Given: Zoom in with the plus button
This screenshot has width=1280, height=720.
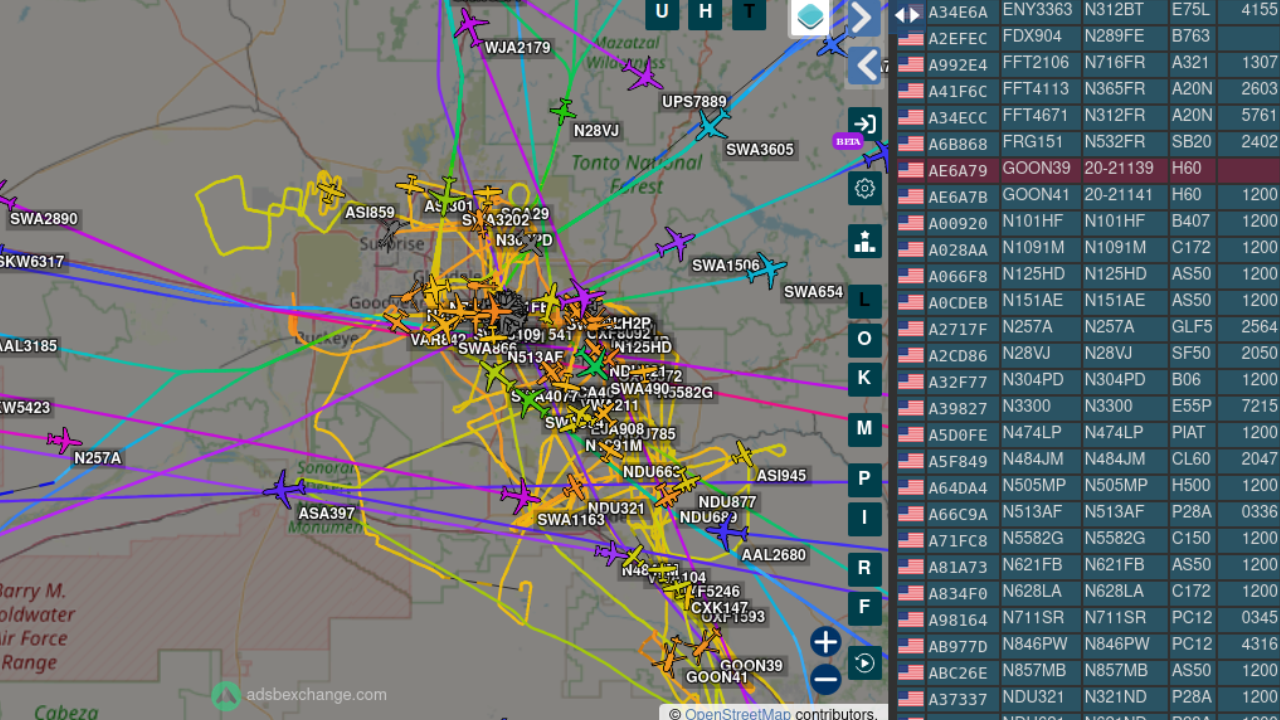Looking at the screenshot, I should pos(825,642).
